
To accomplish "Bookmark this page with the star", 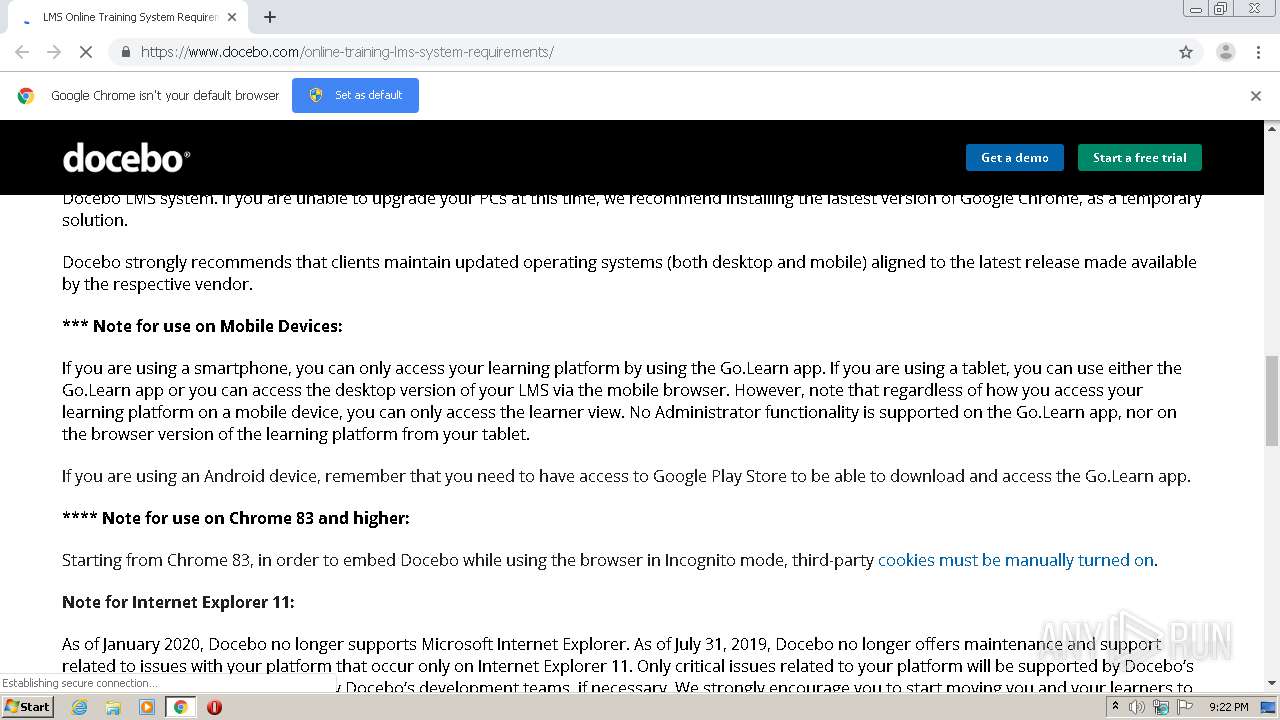I will pyautogui.click(x=1186, y=52).
